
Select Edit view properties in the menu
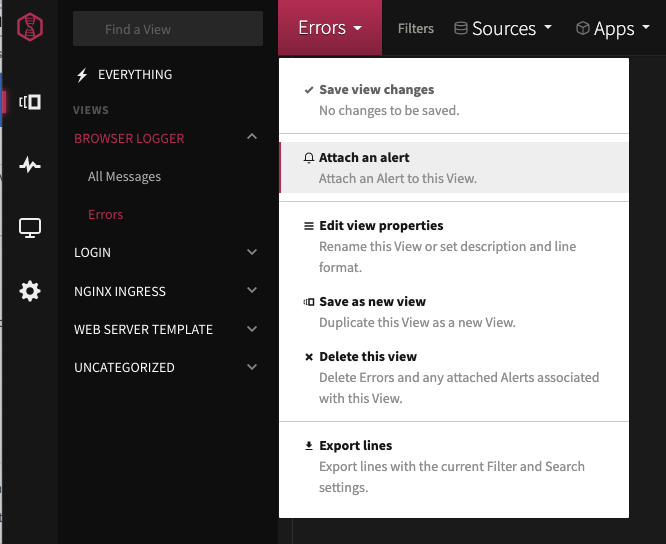tap(454, 246)
